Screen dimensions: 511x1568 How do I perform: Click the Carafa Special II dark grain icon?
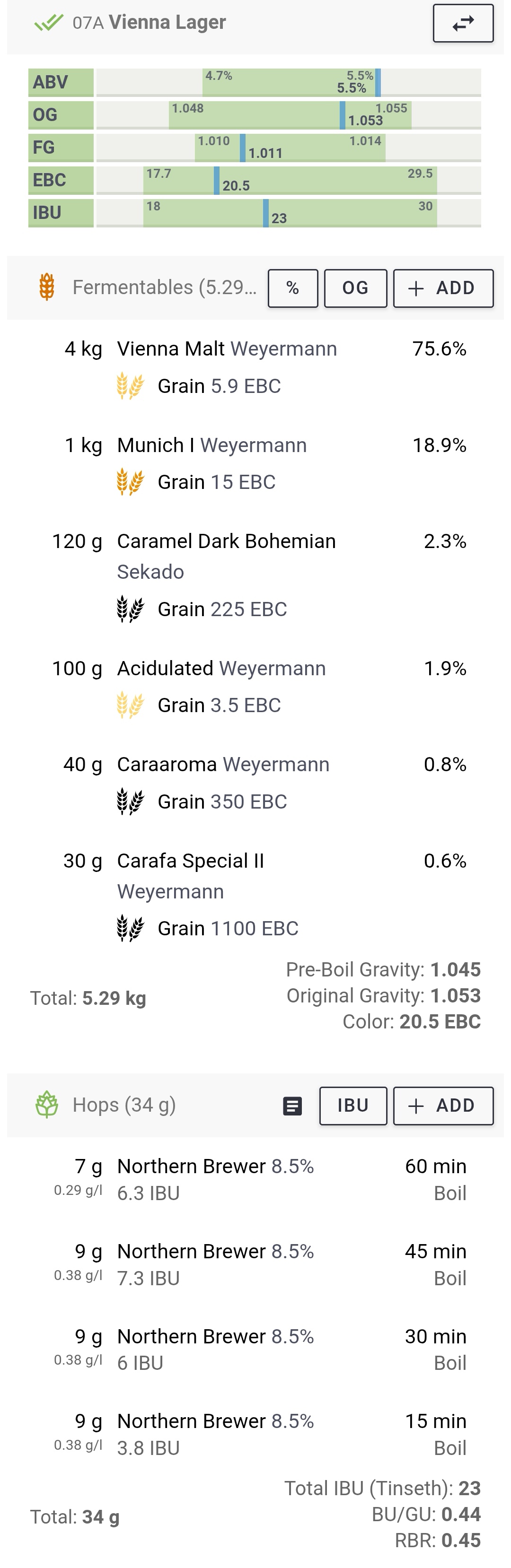pos(130,928)
